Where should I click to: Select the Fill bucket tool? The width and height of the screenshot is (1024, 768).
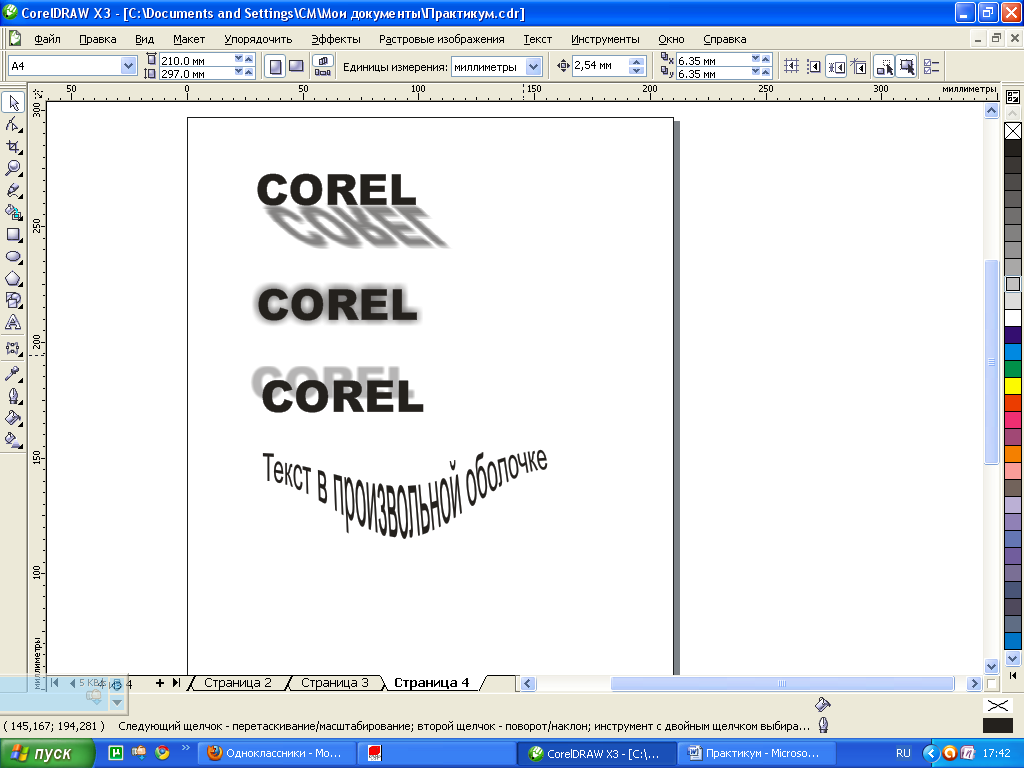click(x=13, y=418)
